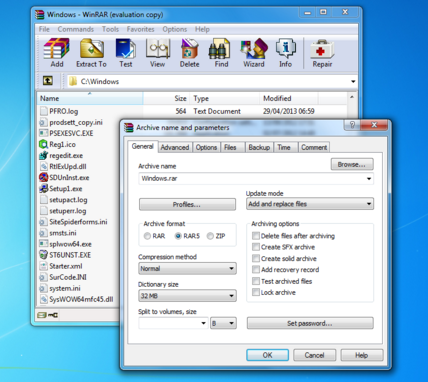Click the dialog Help button
The height and width of the screenshot is (382, 428).
coord(362,355)
